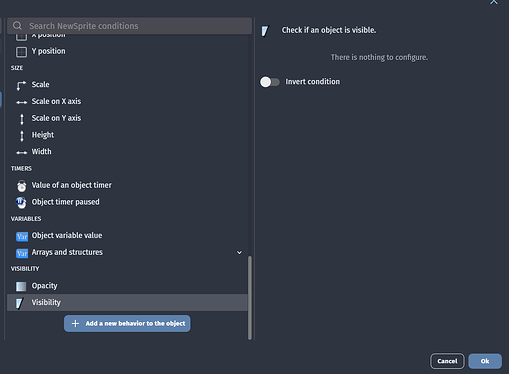
Task: Select the Visibility condition entry
Action: point(127,303)
